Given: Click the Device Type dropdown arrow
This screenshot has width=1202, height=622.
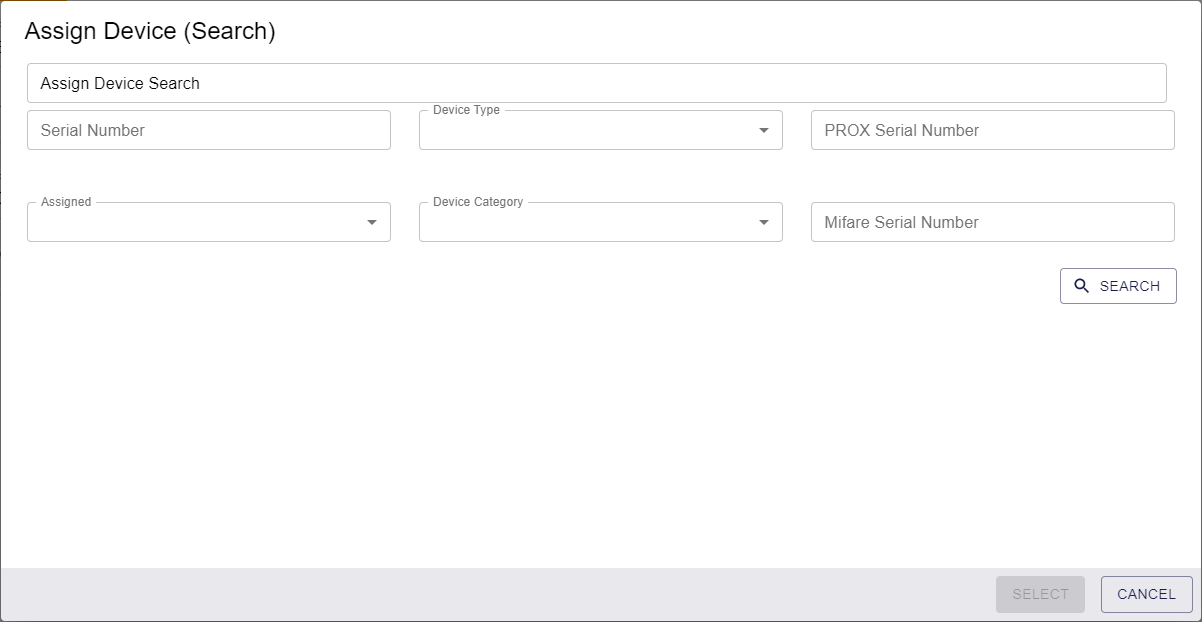Looking at the screenshot, I should point(764,130).
